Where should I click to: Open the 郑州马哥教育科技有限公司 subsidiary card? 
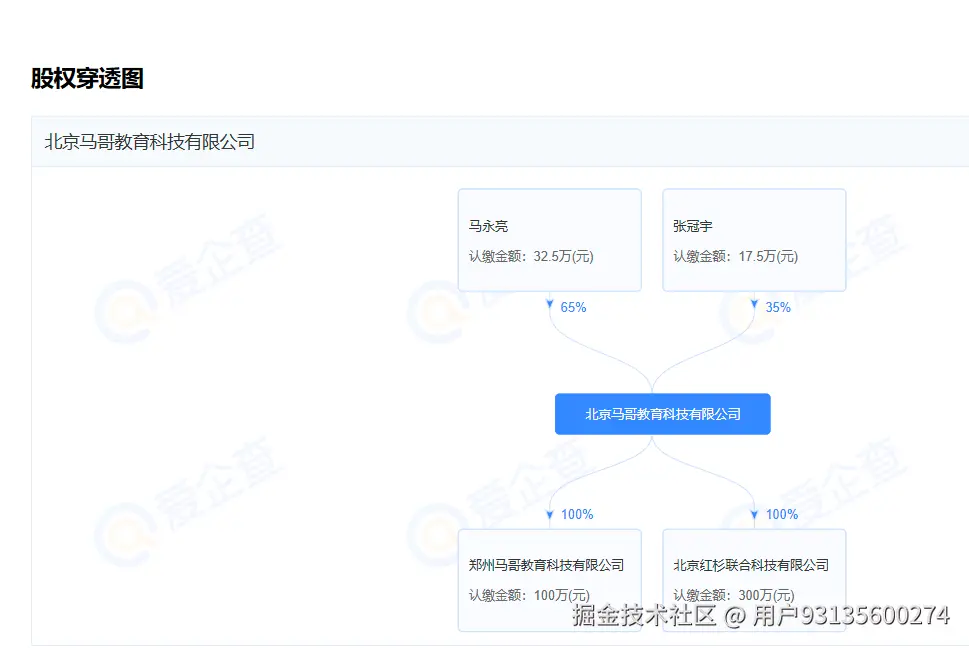pos(549,580)
